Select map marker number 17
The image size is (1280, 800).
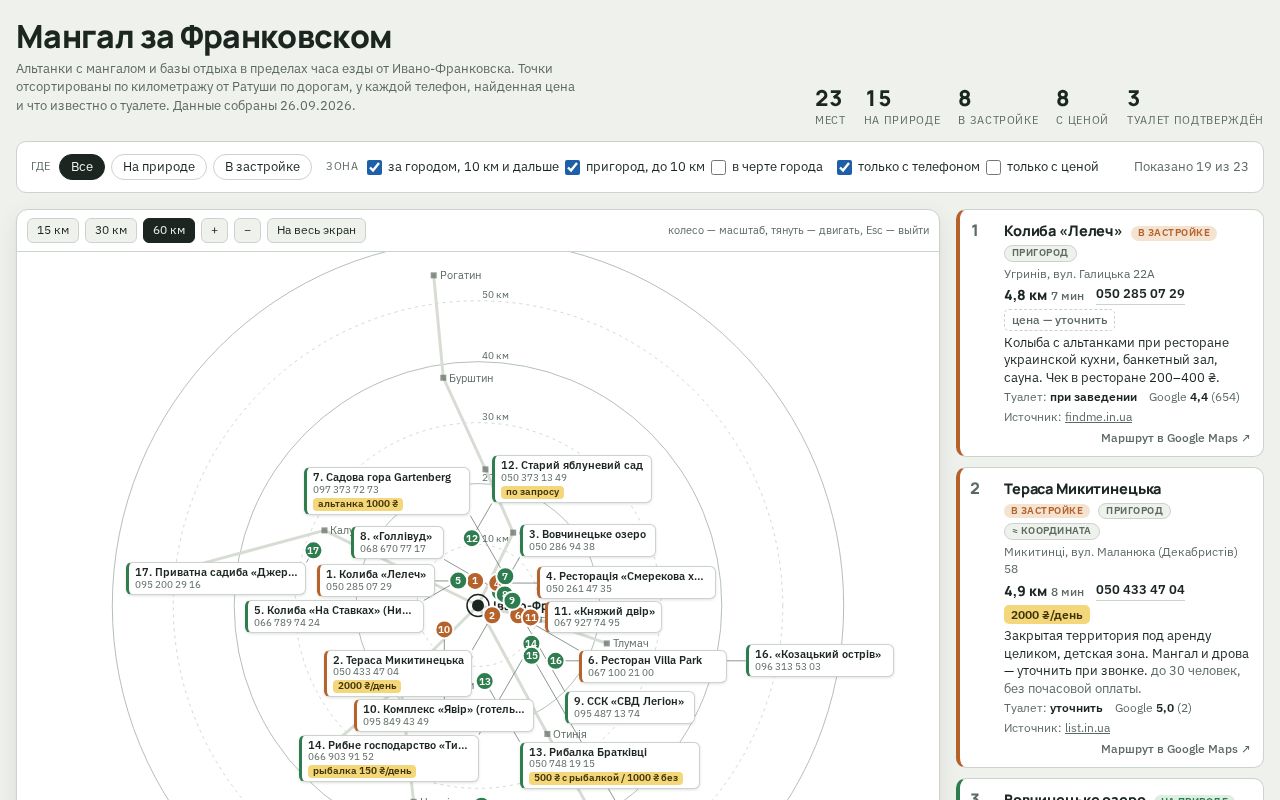pyautogui.click(x=313, y=550)
